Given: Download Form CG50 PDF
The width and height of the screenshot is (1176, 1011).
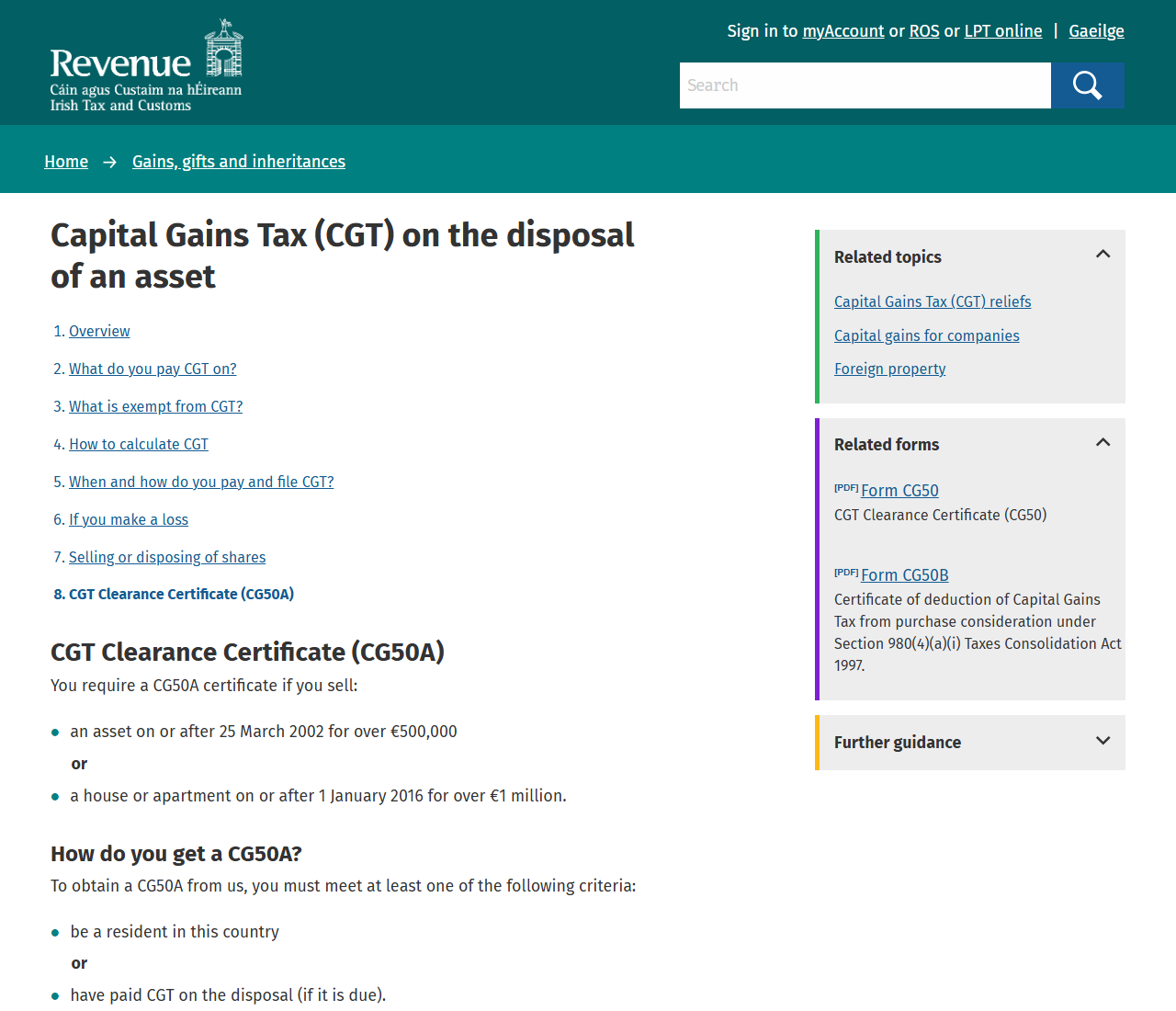Looking at the screenshot, I should click(899, 491).
